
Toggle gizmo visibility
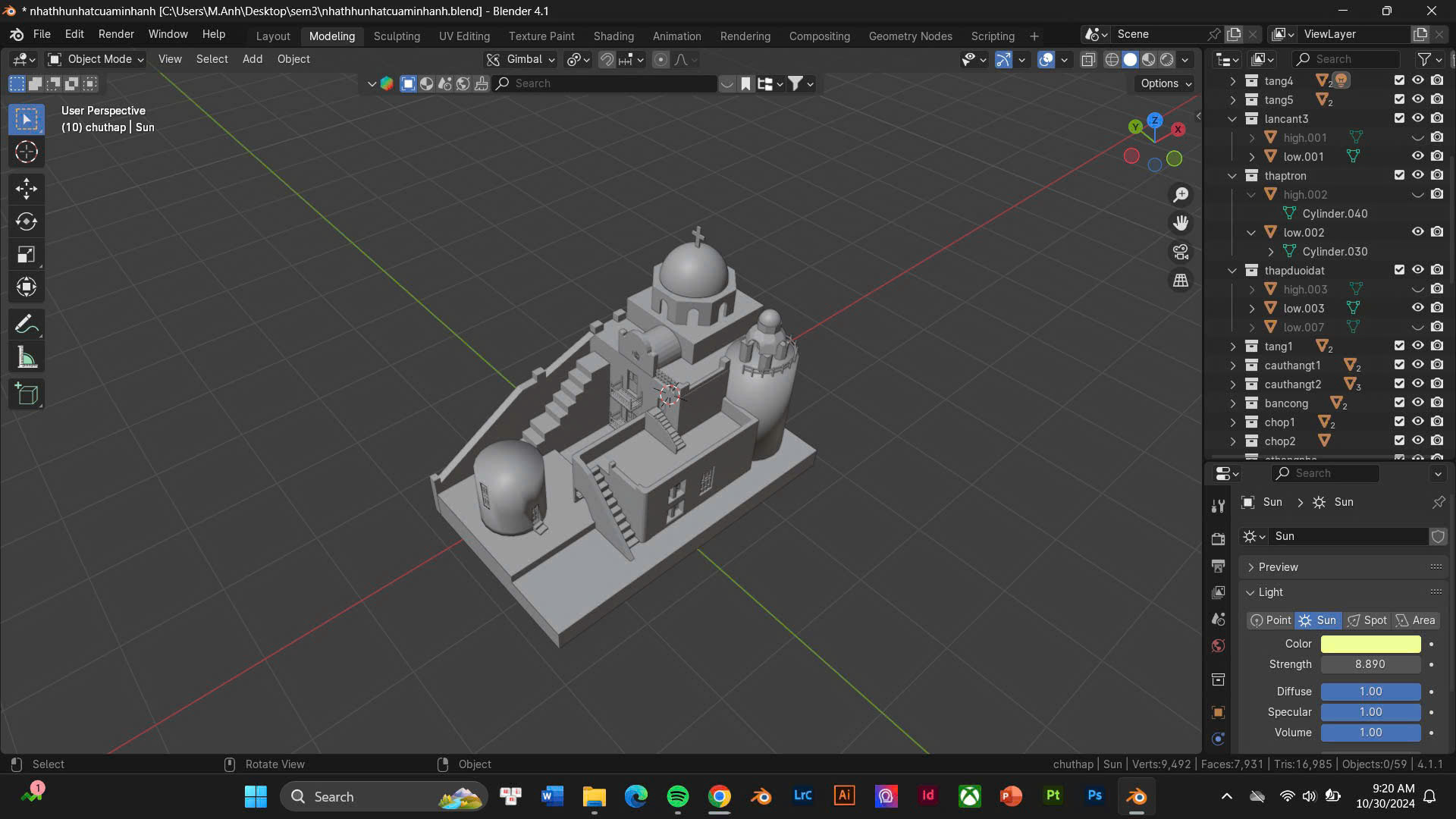[1003, 59]
